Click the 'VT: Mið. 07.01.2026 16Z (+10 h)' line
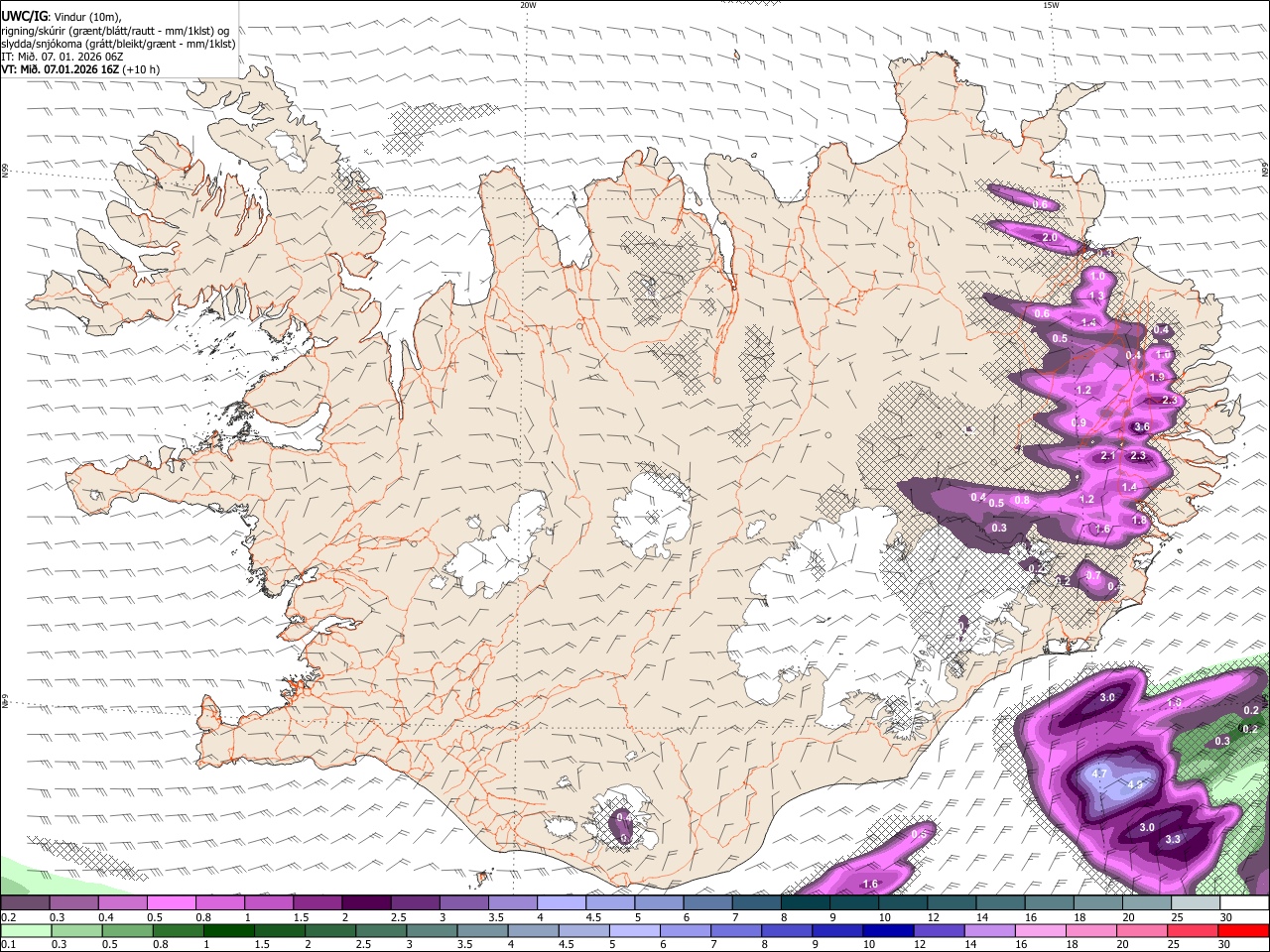 tap(80, 69)
